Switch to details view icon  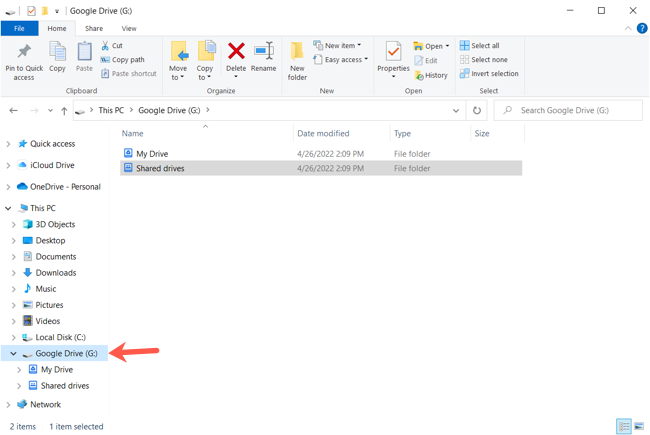click(x=624, y=426)
